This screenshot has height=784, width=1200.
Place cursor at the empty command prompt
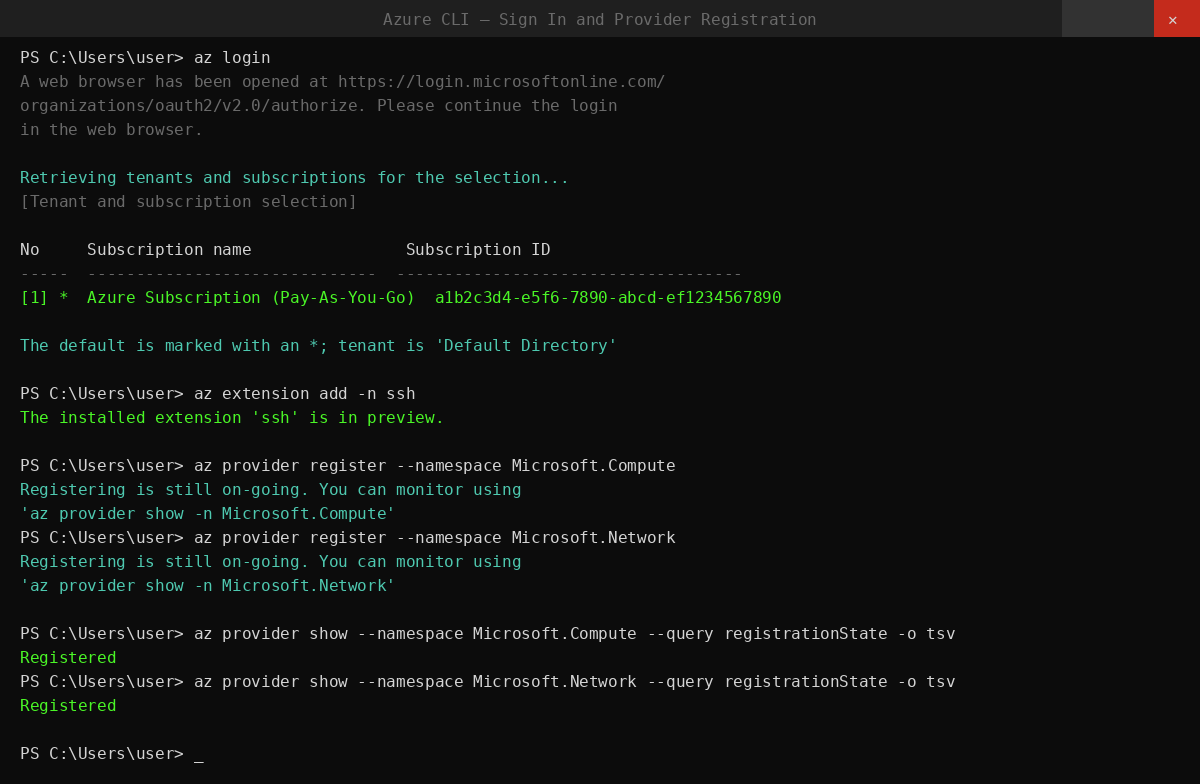pos(199,754)
